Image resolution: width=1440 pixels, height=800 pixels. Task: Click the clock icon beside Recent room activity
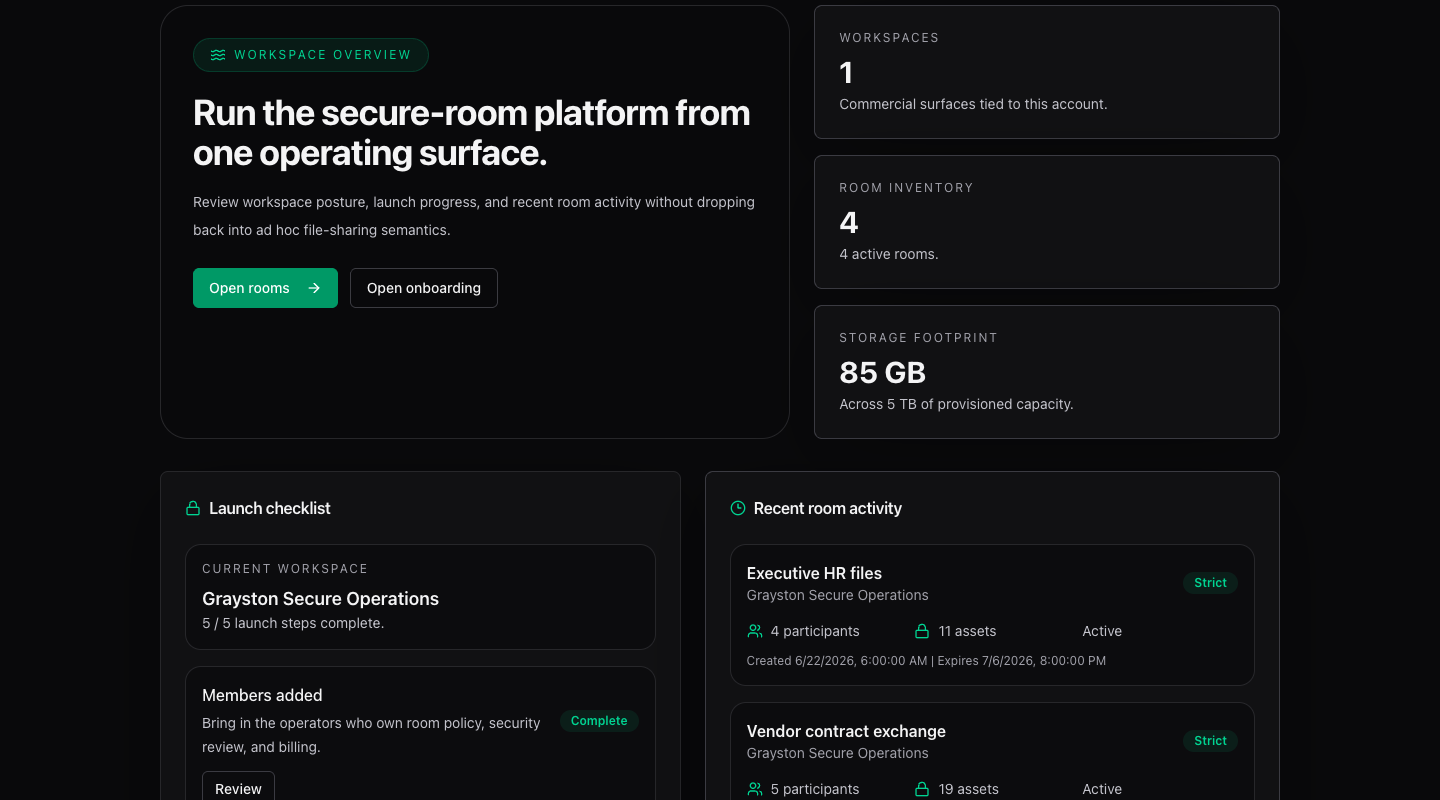(738, 508)
